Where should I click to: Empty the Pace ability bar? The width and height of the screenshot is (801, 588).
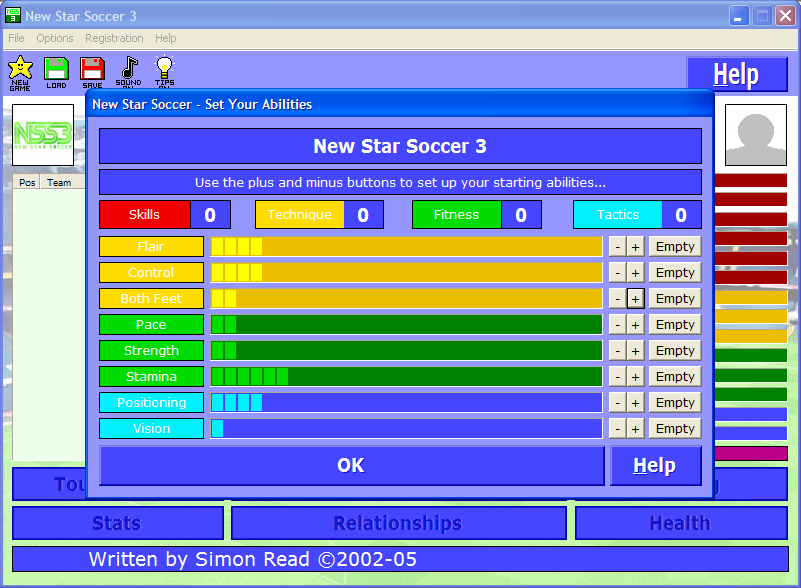pyautogui.click(x=675, y=325)
